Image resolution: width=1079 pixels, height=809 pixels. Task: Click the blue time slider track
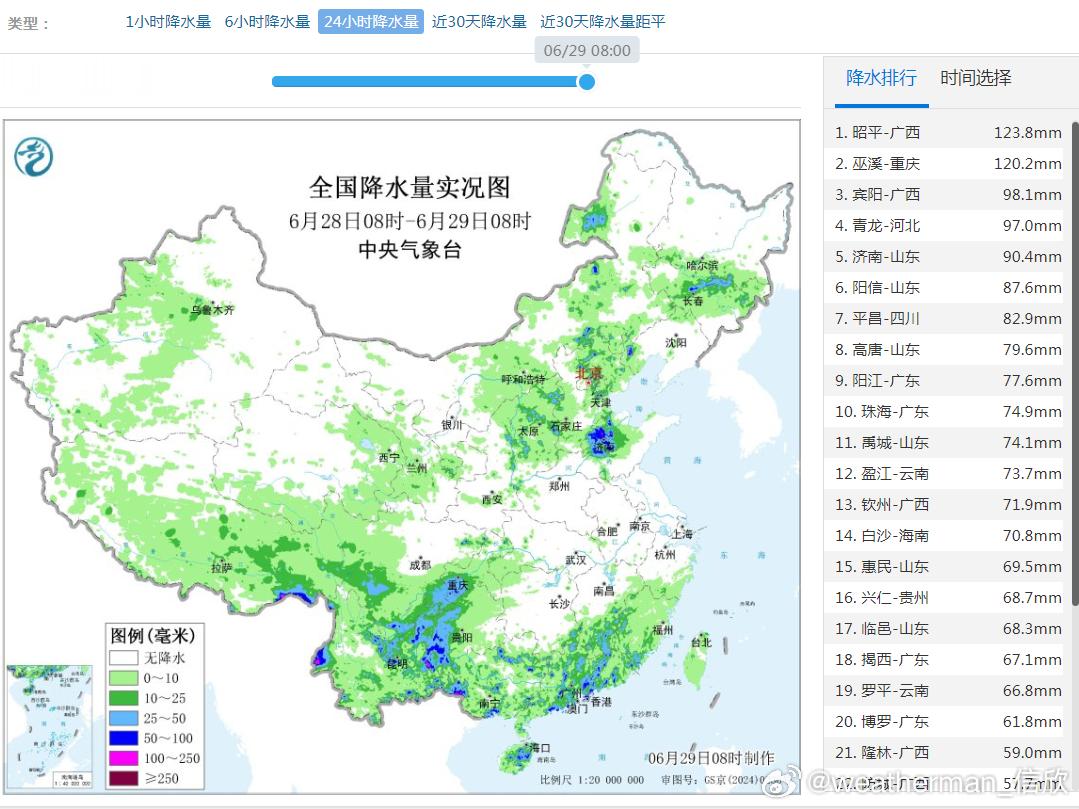[x=427, y=82]
